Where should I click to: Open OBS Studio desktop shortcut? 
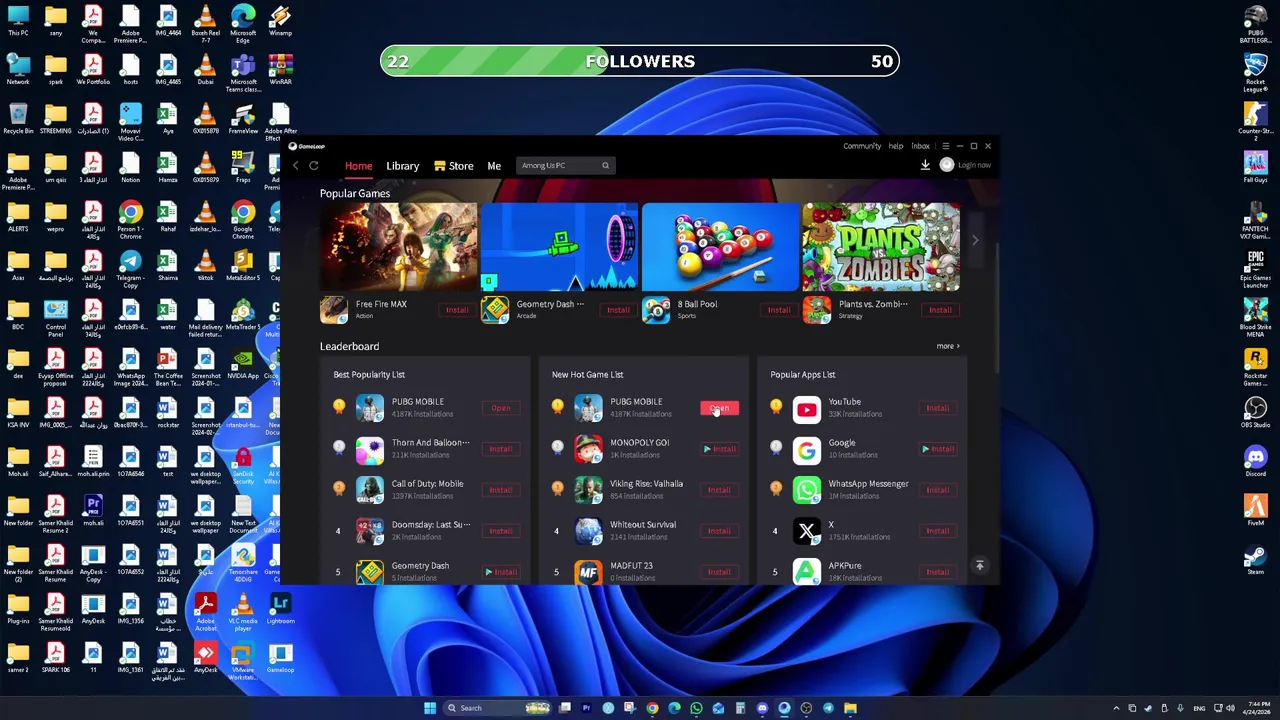coord(1255,413)
